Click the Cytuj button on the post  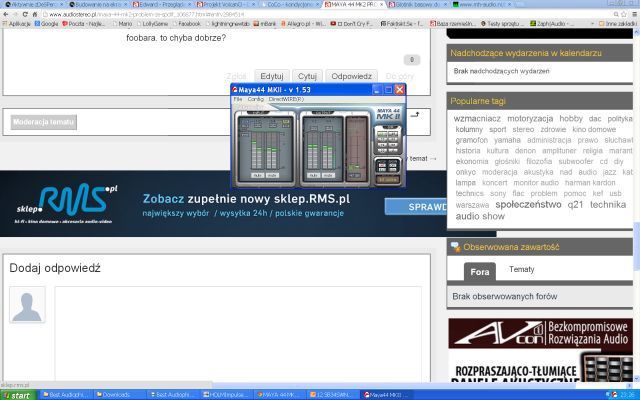(307, 76)
